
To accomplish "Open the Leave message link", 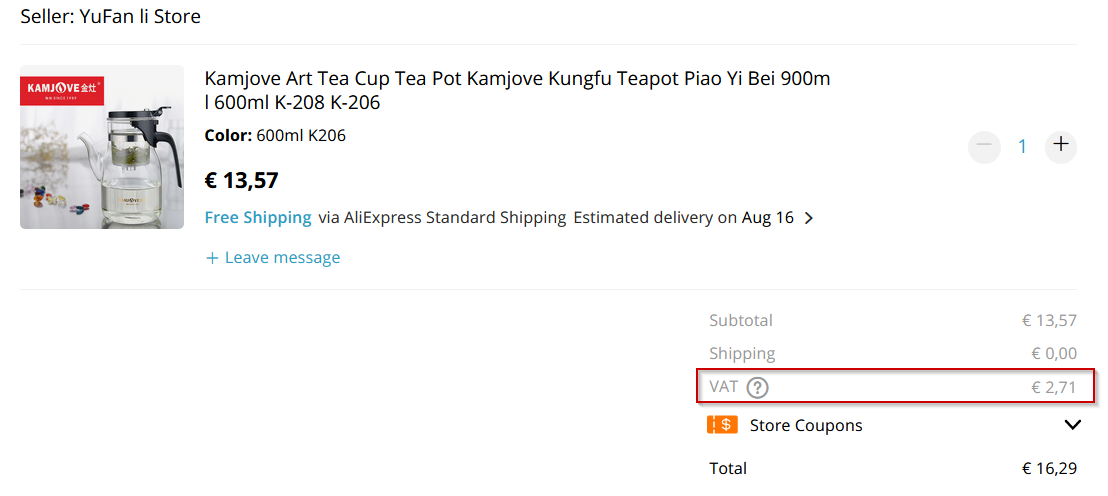I will [282, 258].
